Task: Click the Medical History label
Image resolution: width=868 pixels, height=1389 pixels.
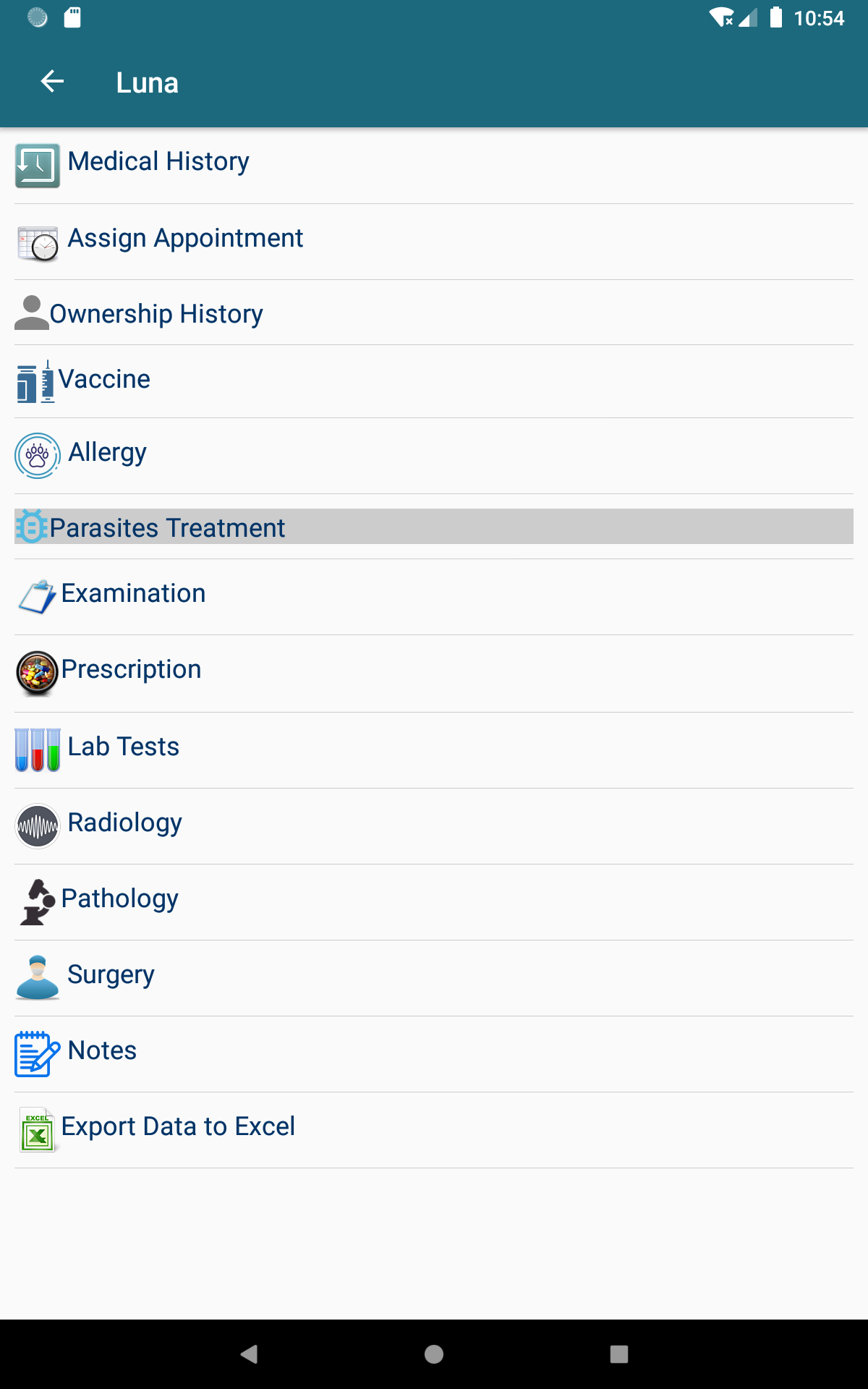Action: (x=158, y=161)
